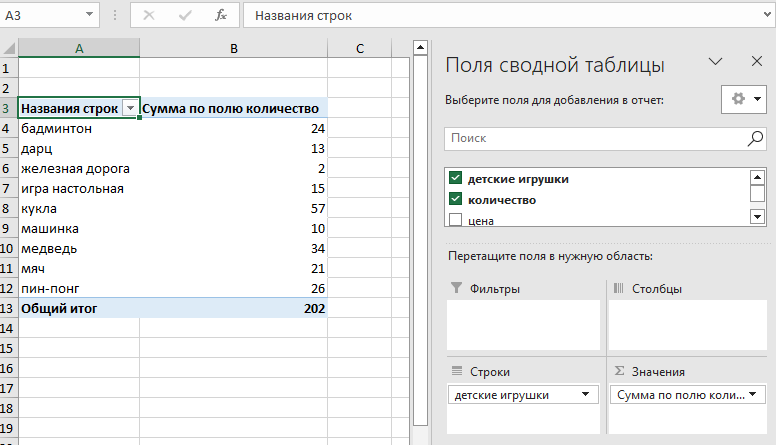
Task: Open task pane options chevron menu
Action: tap(715, 61)
